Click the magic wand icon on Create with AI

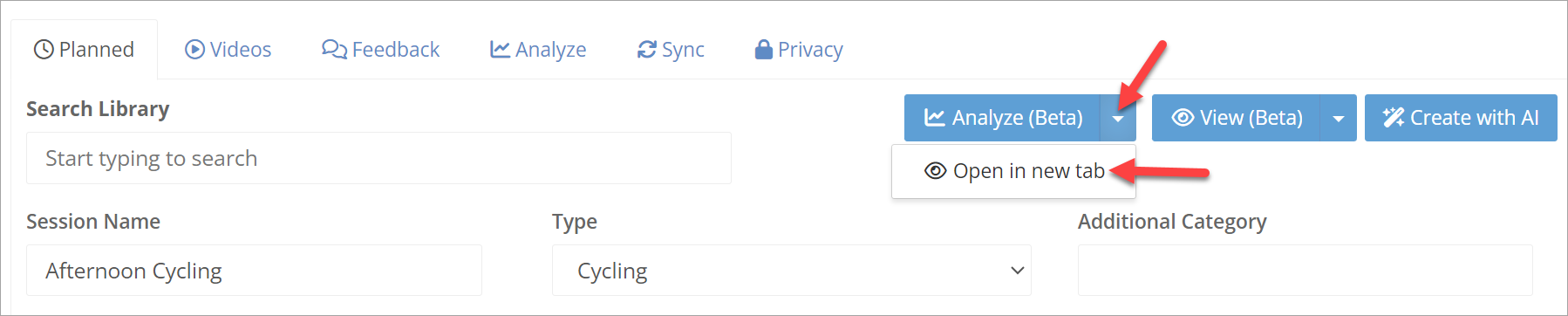coord(1394,117)
